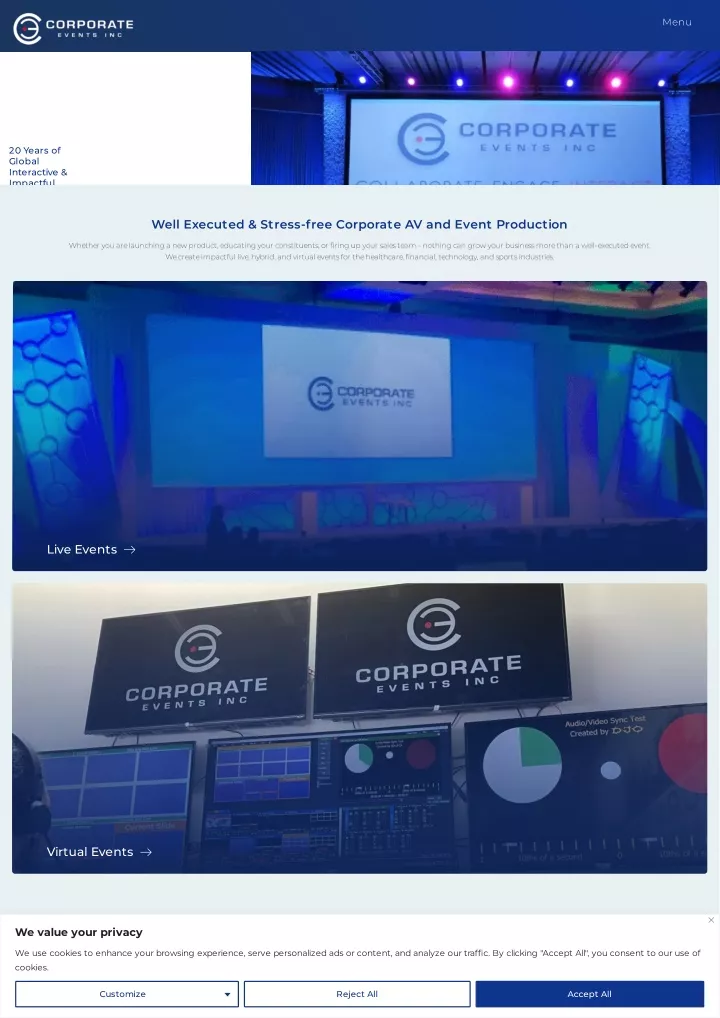Click the Corporate Events Inc header logo
720x1018 pixels.
coord(73,29)
